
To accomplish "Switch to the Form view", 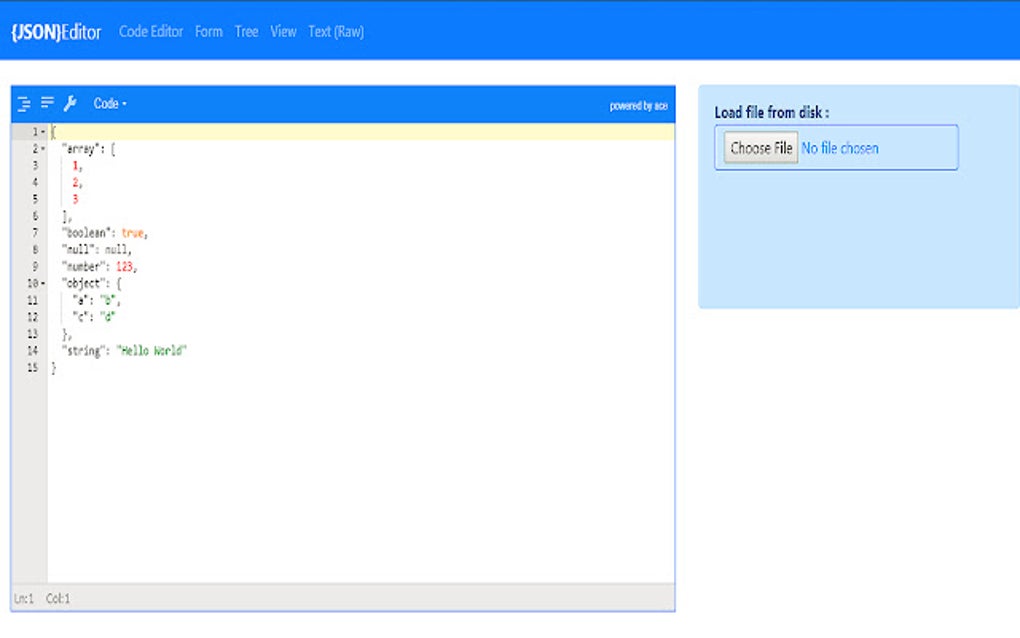I will click(209, 31).
